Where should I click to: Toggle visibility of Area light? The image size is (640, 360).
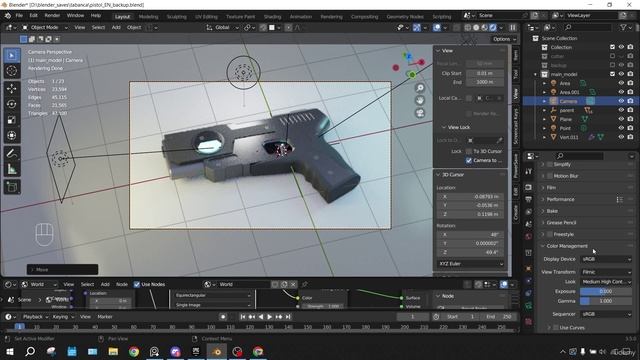(x=621, y=83)
